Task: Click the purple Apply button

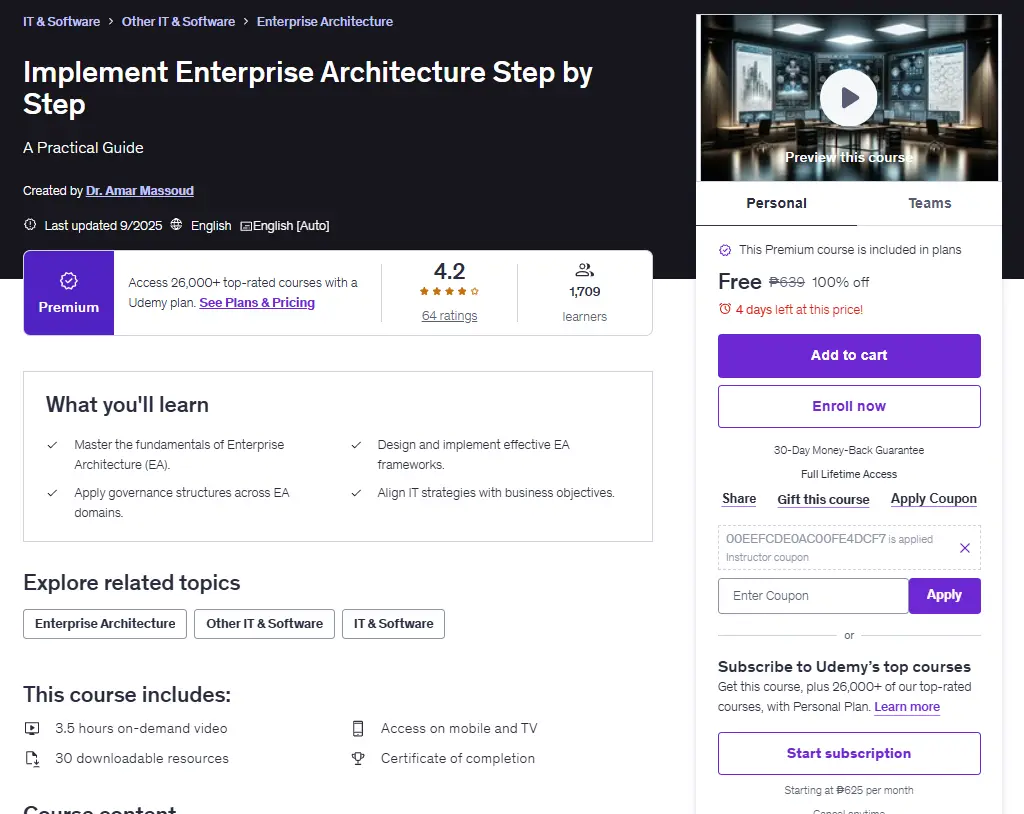Action: click(944, 596)
